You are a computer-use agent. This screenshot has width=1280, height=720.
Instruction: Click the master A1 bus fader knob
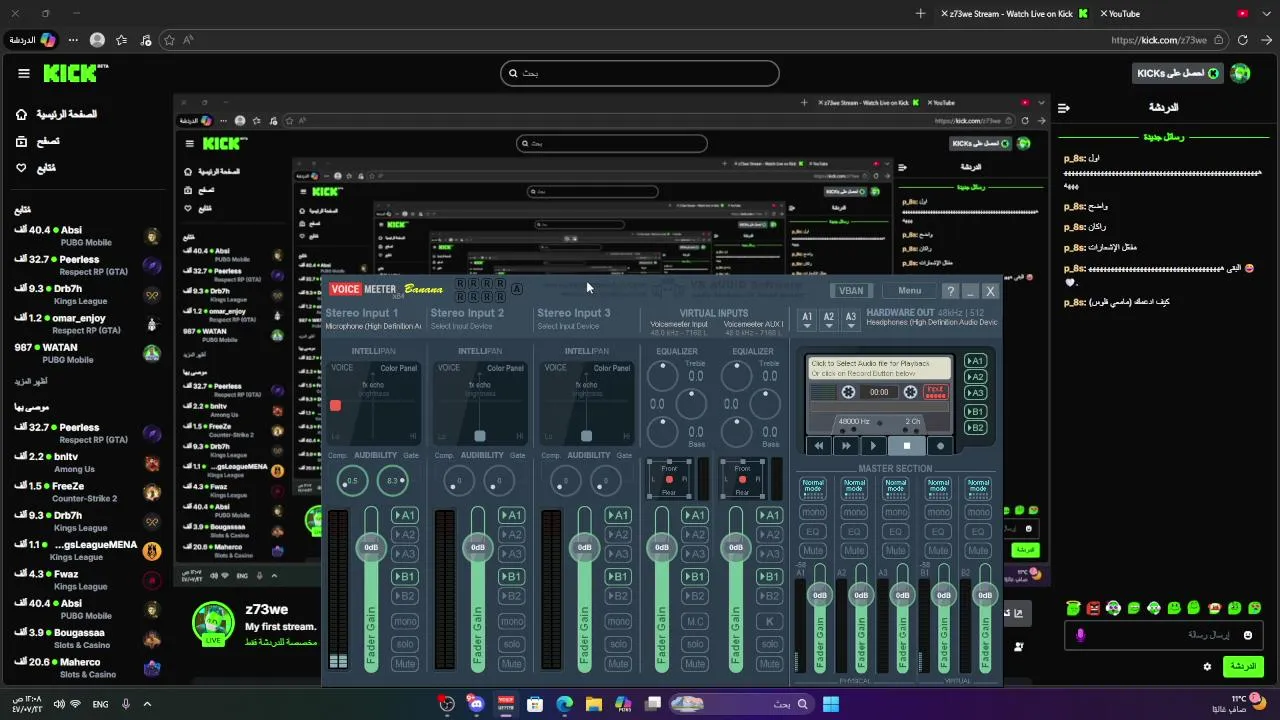click(x=819, y=595)
